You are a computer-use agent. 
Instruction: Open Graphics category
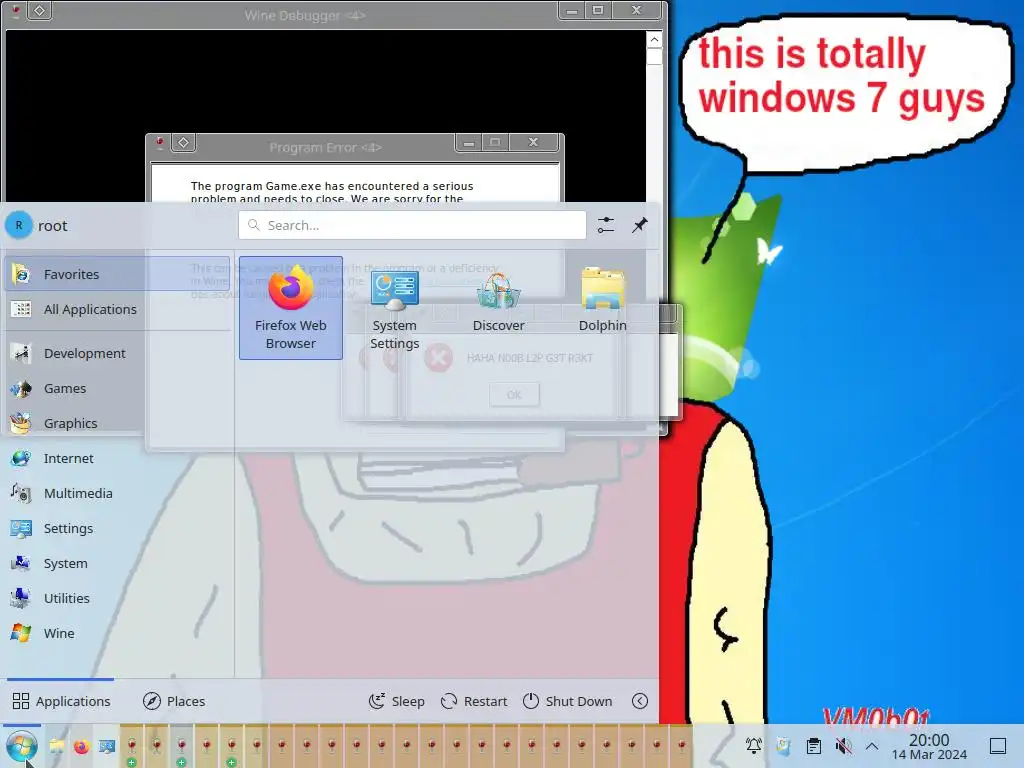(118, 423)
